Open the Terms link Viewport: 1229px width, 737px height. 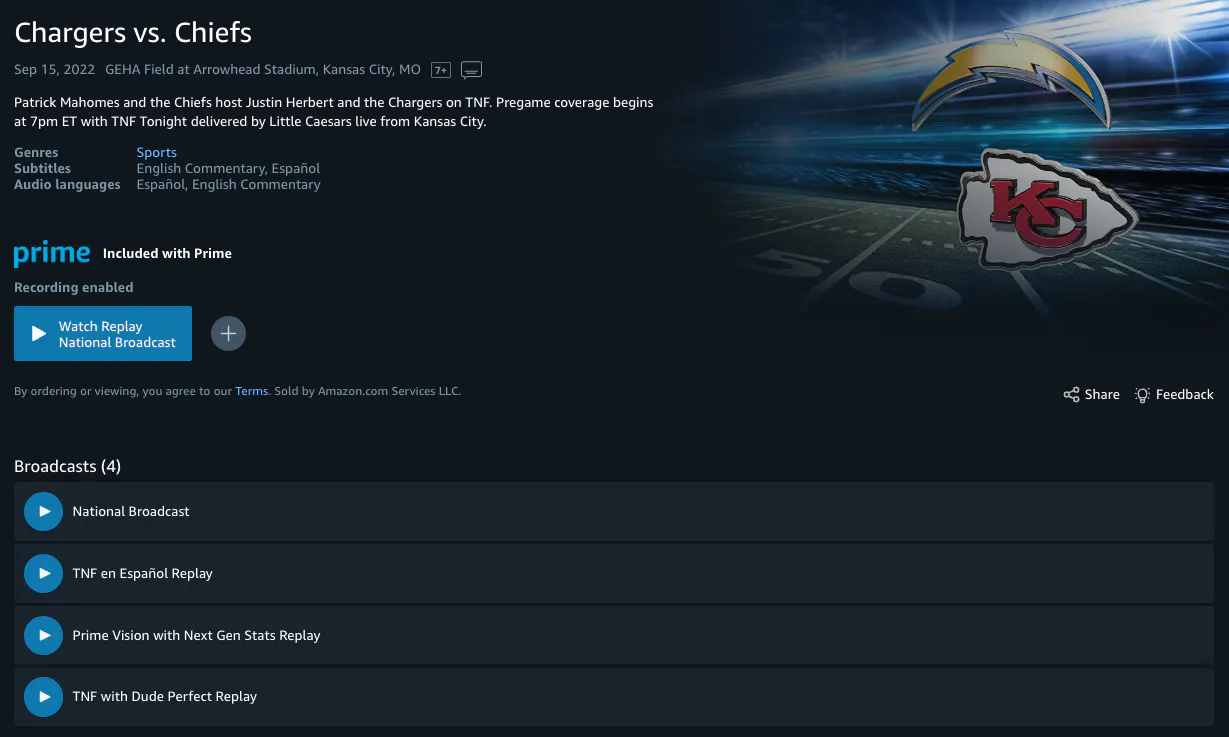(x=251, y=391)
